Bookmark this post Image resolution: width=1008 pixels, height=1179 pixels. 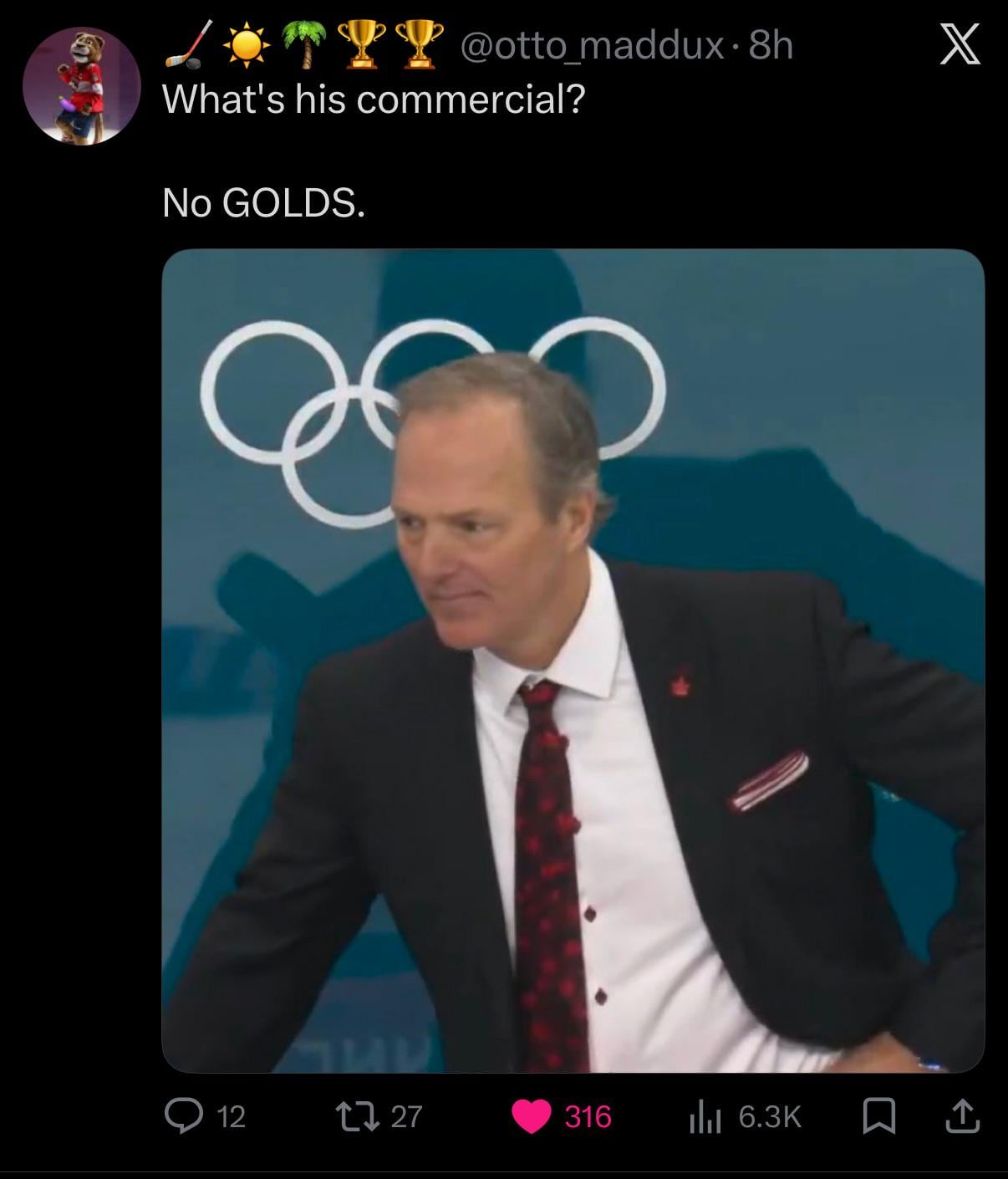[879, 1117]
